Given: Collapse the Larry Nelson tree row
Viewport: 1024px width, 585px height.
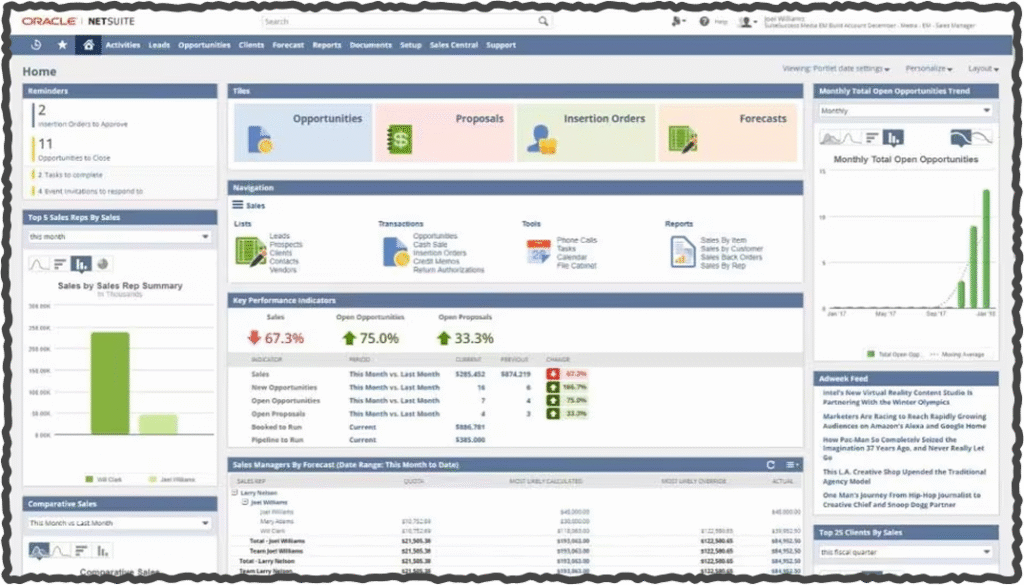Looking at the screenshot, I should point(234,493).
